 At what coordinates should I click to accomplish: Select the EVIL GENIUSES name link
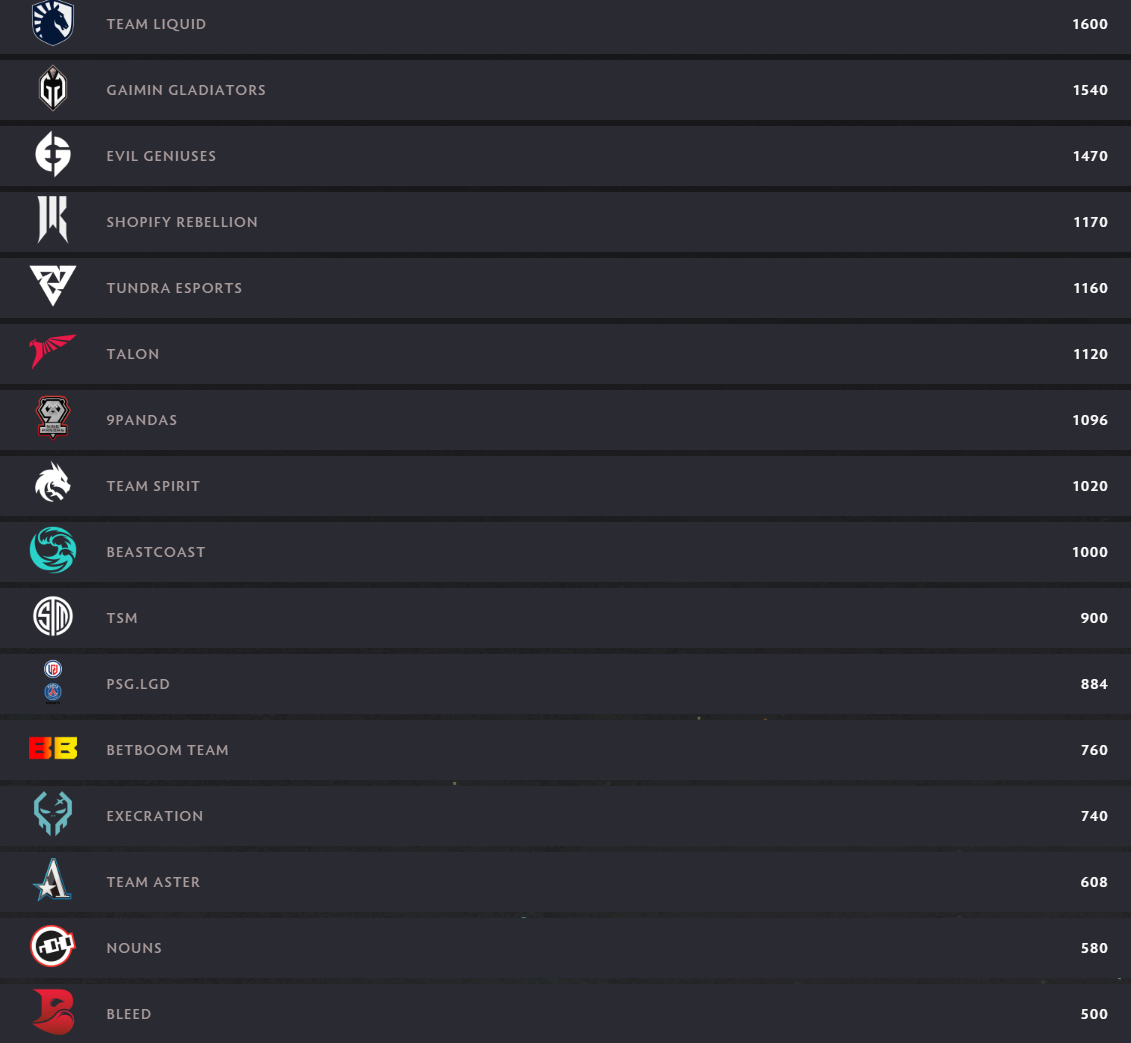[x=162, y=156]
